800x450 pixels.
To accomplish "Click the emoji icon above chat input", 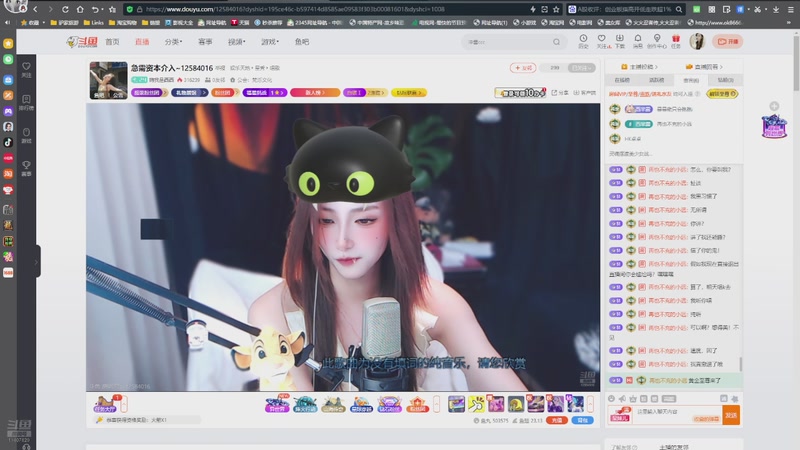I will [611, 398].
